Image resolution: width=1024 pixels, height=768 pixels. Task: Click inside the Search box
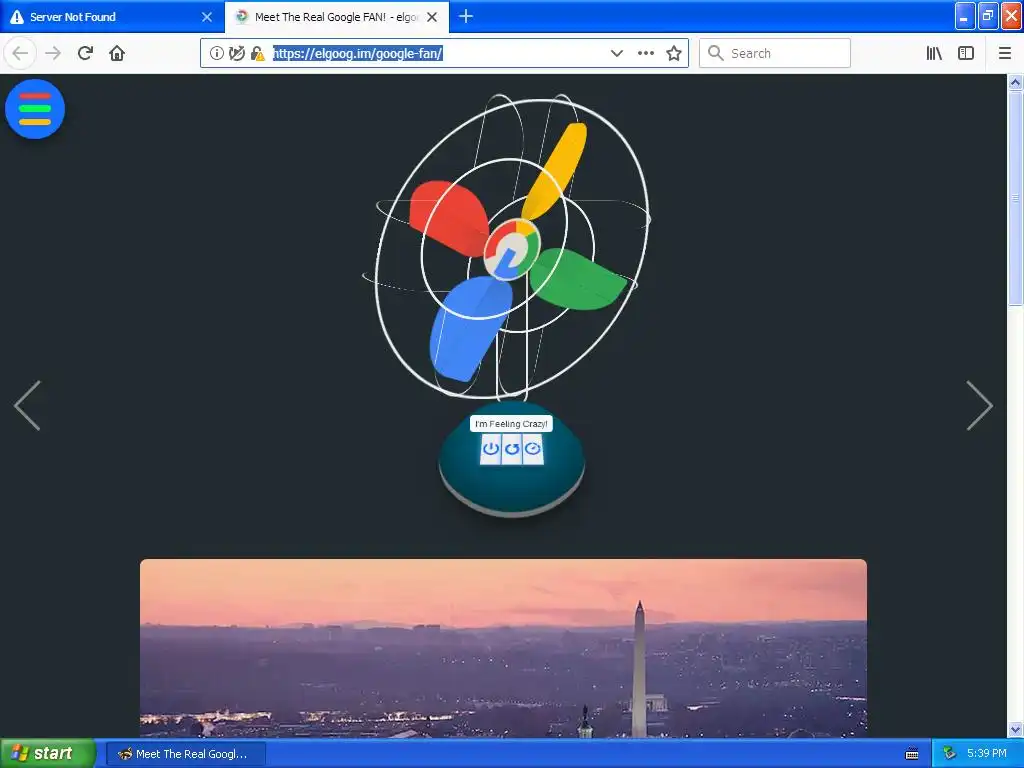click(775, 53)
